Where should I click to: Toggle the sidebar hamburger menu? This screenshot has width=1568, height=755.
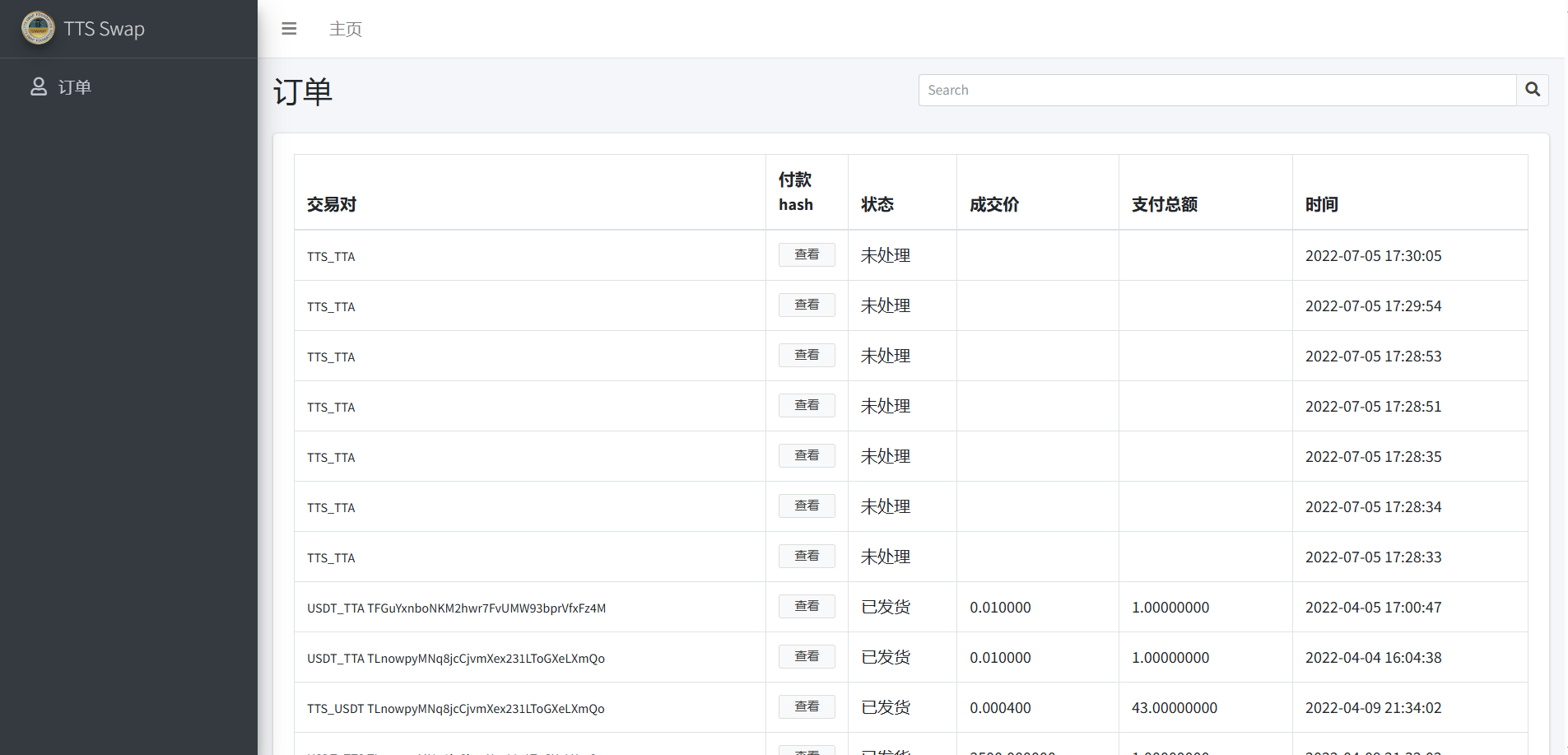tap(289, 29)
